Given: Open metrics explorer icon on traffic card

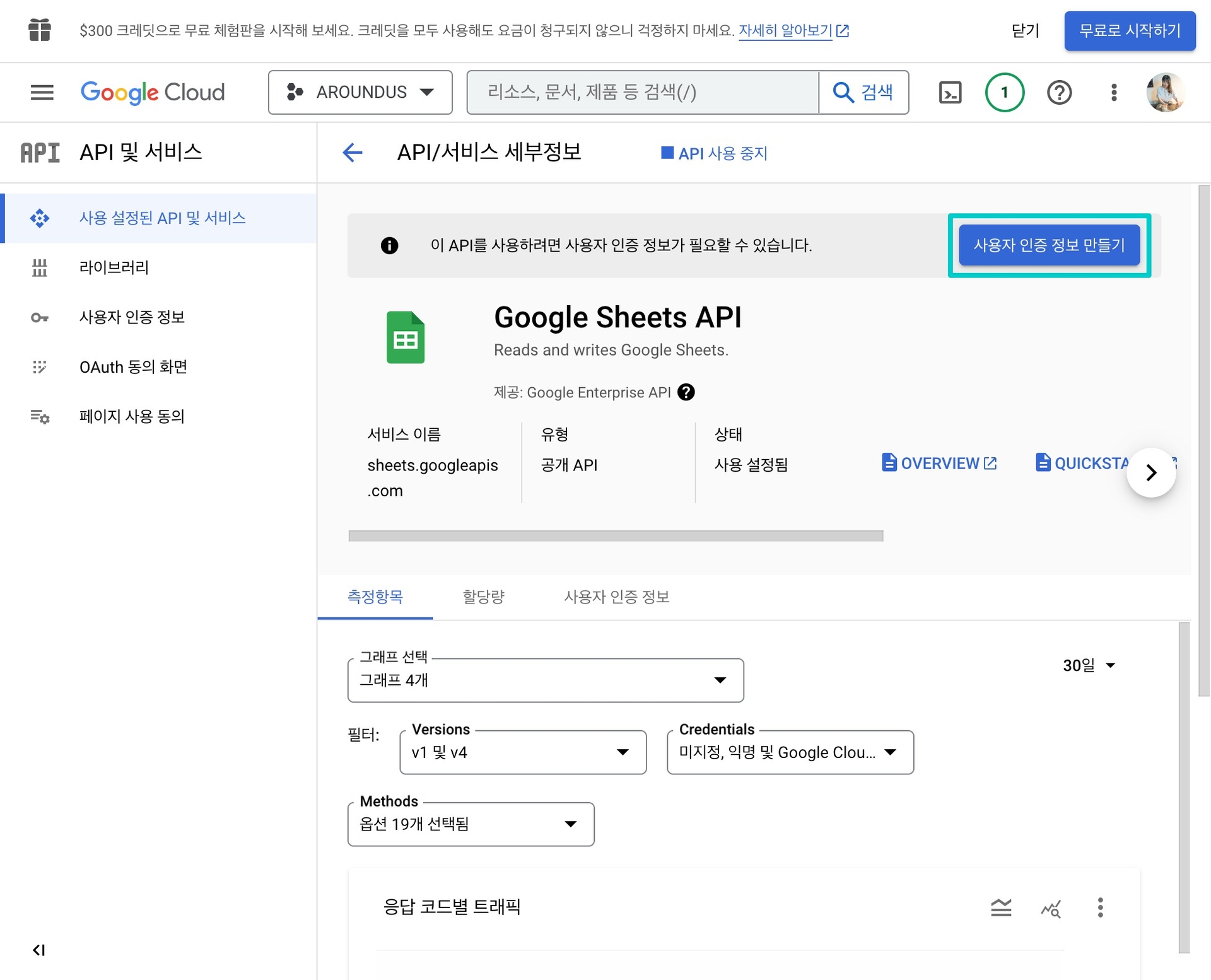Looking at the screenshot, I should pos(1051,907).
